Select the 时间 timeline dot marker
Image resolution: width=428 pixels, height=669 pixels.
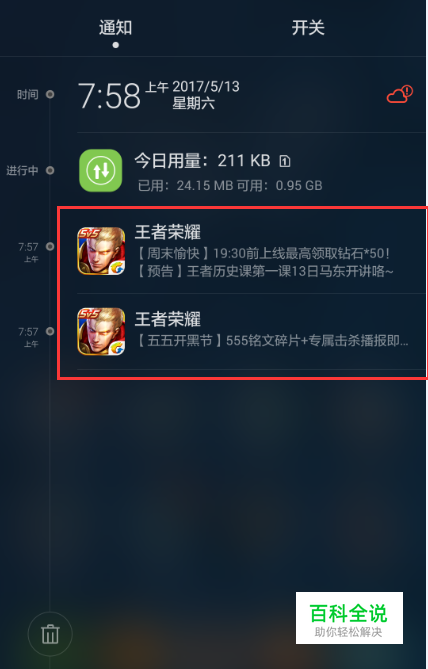pos(50,94)
